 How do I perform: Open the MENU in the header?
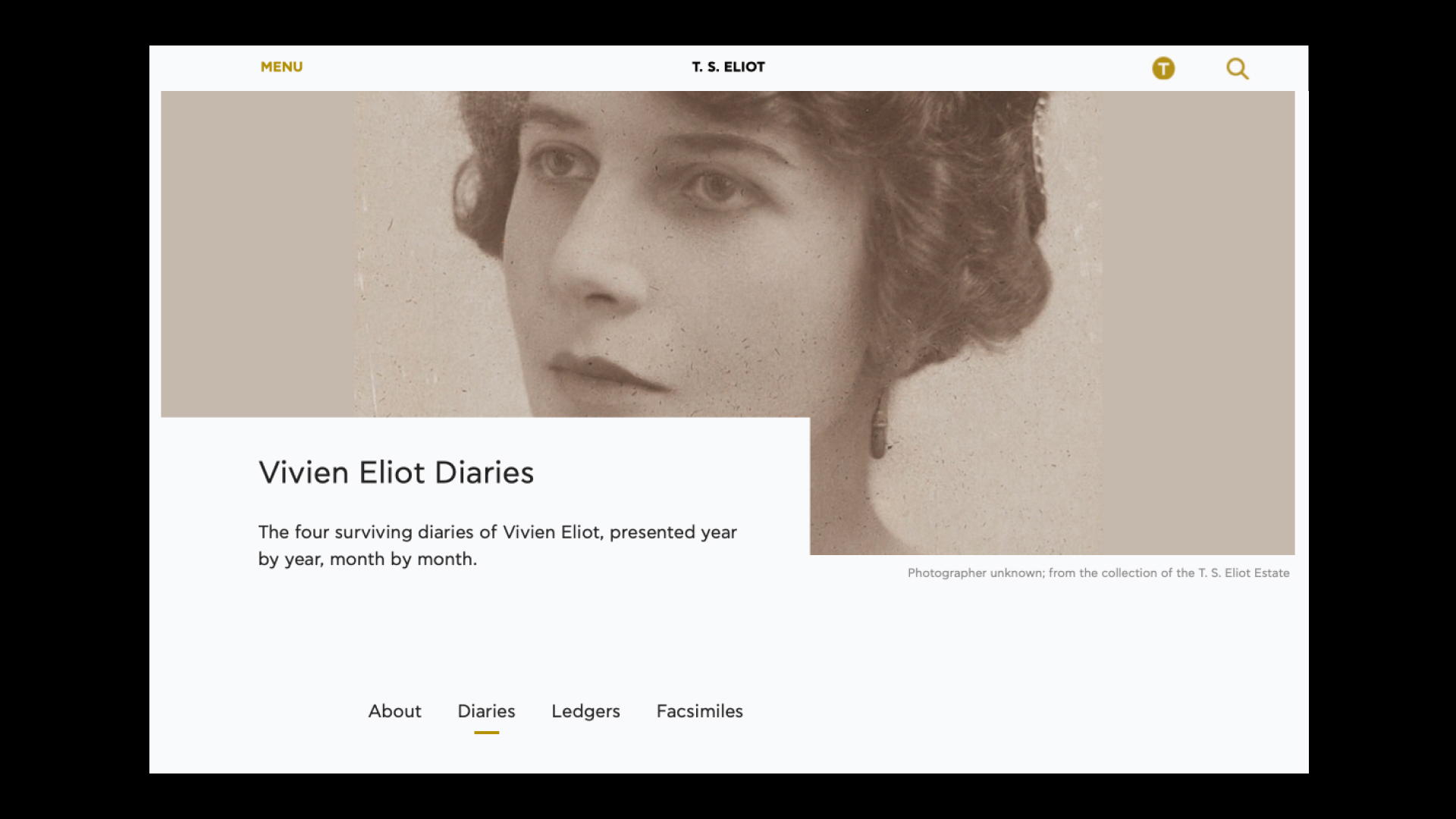[281, 67]
